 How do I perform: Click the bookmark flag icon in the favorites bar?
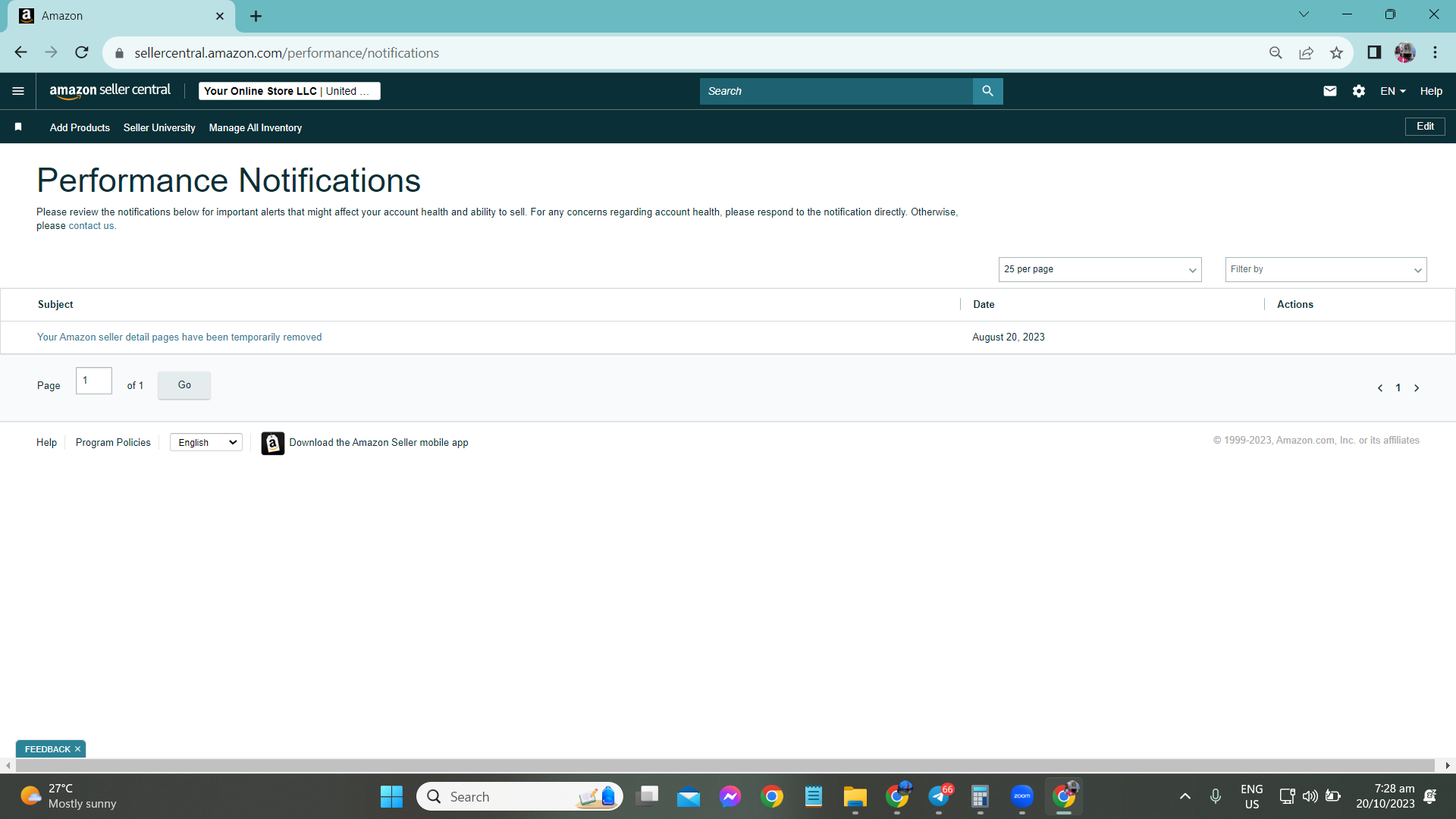coord(18,127)
